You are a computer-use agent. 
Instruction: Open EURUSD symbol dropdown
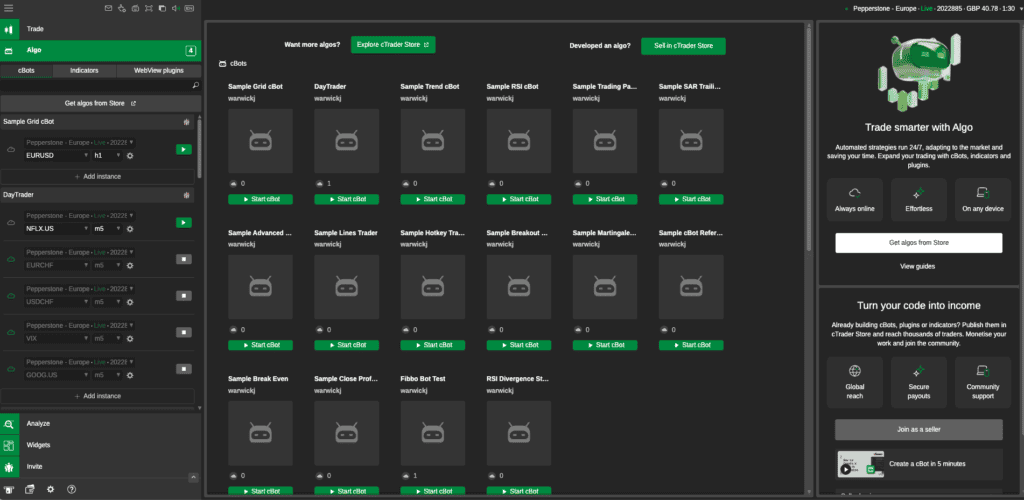tap(57, 156)
